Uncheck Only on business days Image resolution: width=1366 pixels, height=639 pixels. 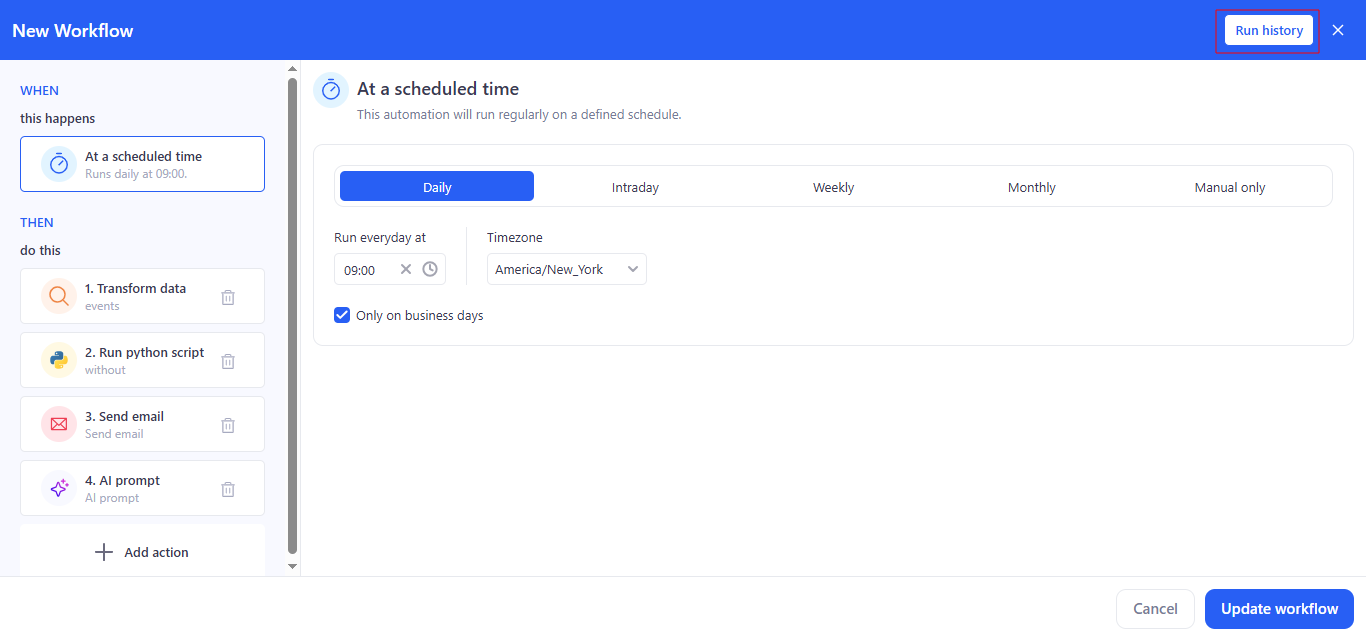[342, 314]
